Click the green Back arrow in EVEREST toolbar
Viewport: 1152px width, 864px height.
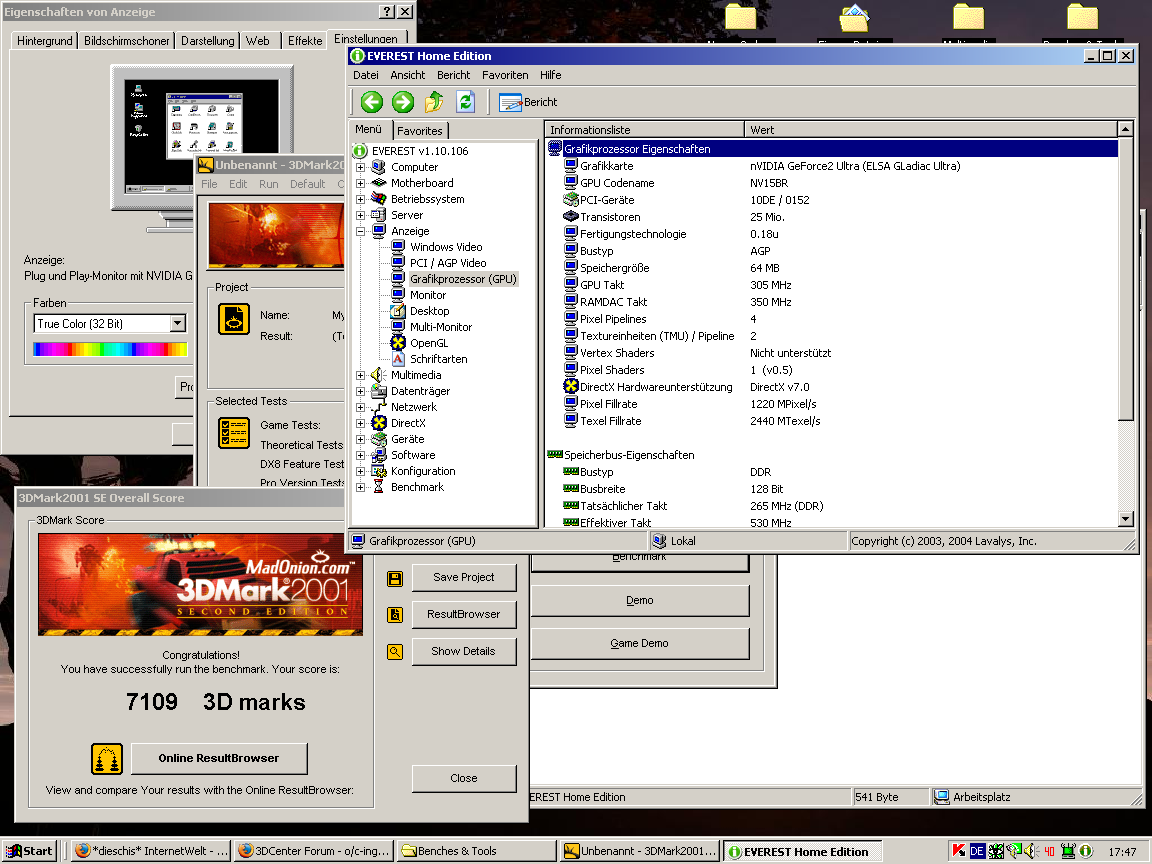click(370, 101)
